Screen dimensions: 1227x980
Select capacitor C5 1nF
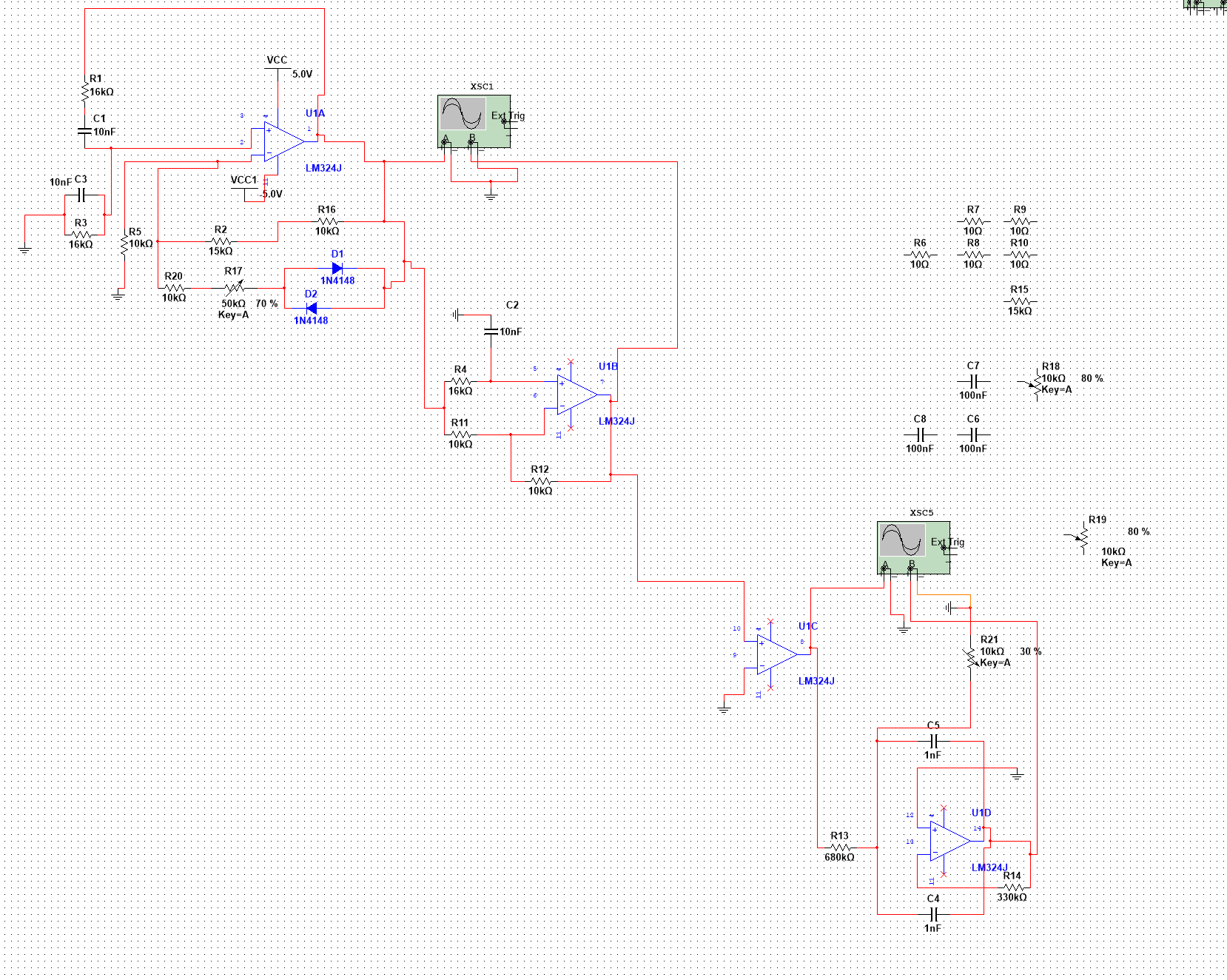point(933,740)
